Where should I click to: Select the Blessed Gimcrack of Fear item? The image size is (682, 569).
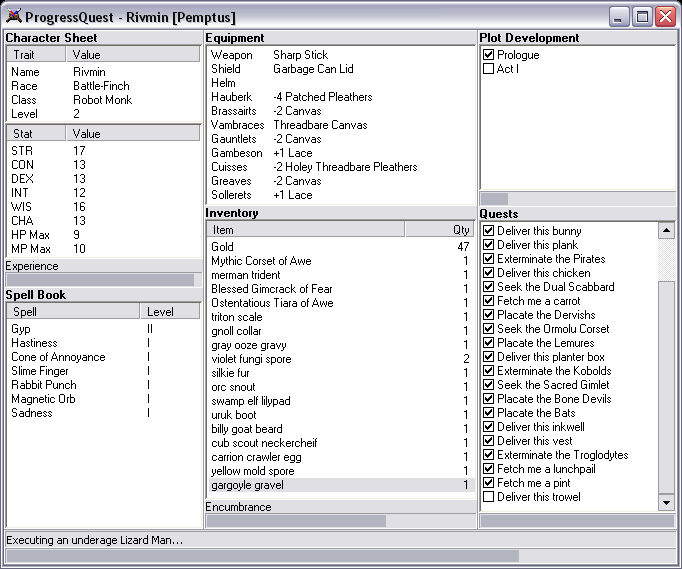pyautogui.click(x=340, y=289)
